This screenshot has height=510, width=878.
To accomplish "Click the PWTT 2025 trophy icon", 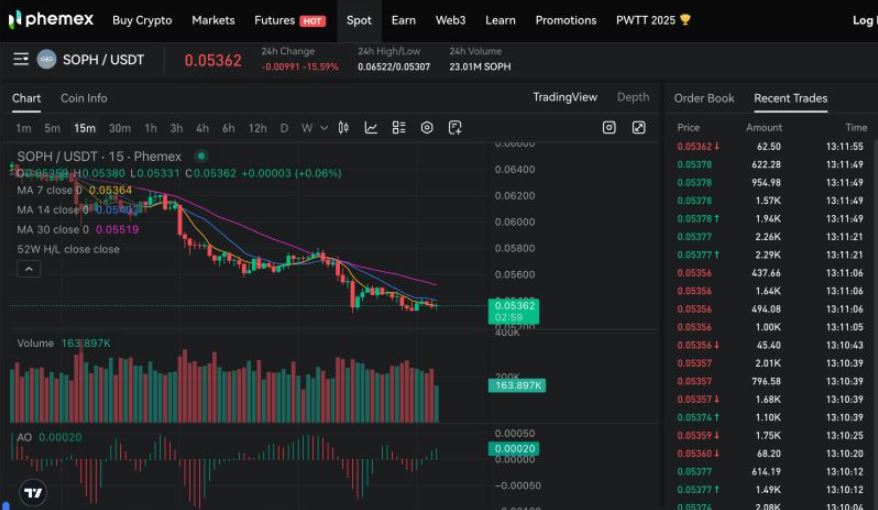I will click(x=685, y=20).
